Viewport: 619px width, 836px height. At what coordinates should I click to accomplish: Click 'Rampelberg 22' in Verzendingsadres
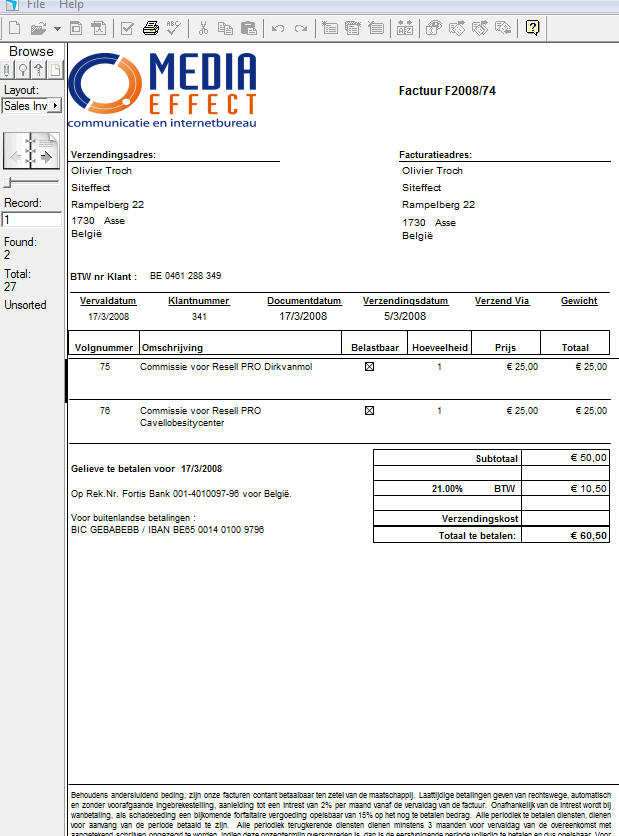pyautogui.click(x=108, y=205)
